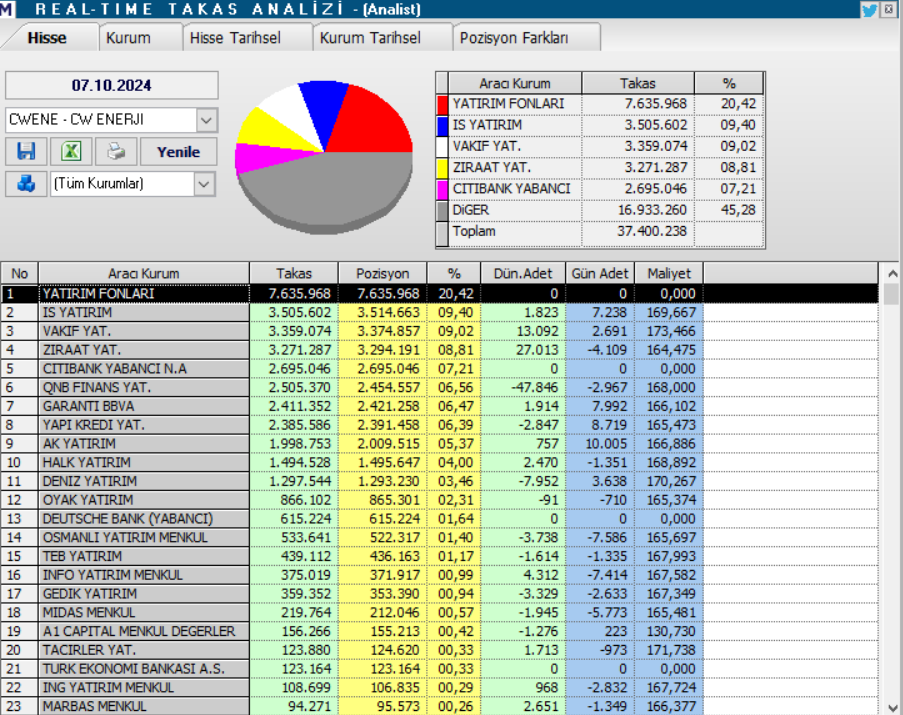
Task: Click the yellow legend square for ZIRAAT YAT.
Action: [443, 167]
